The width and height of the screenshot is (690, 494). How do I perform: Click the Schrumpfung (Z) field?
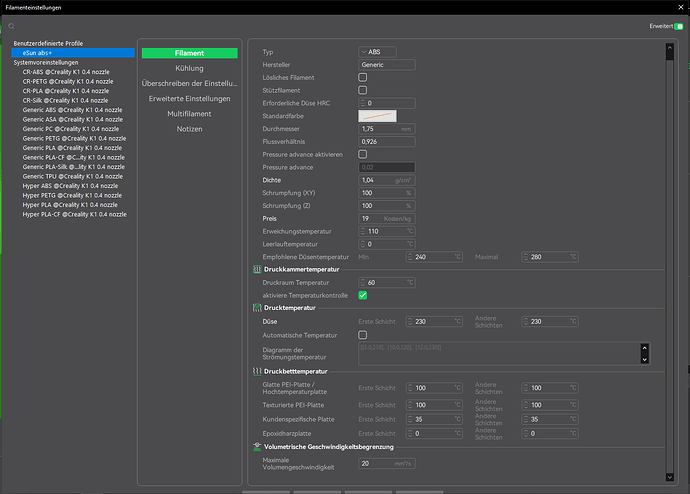pyautogui.click(x=387, y=205)
